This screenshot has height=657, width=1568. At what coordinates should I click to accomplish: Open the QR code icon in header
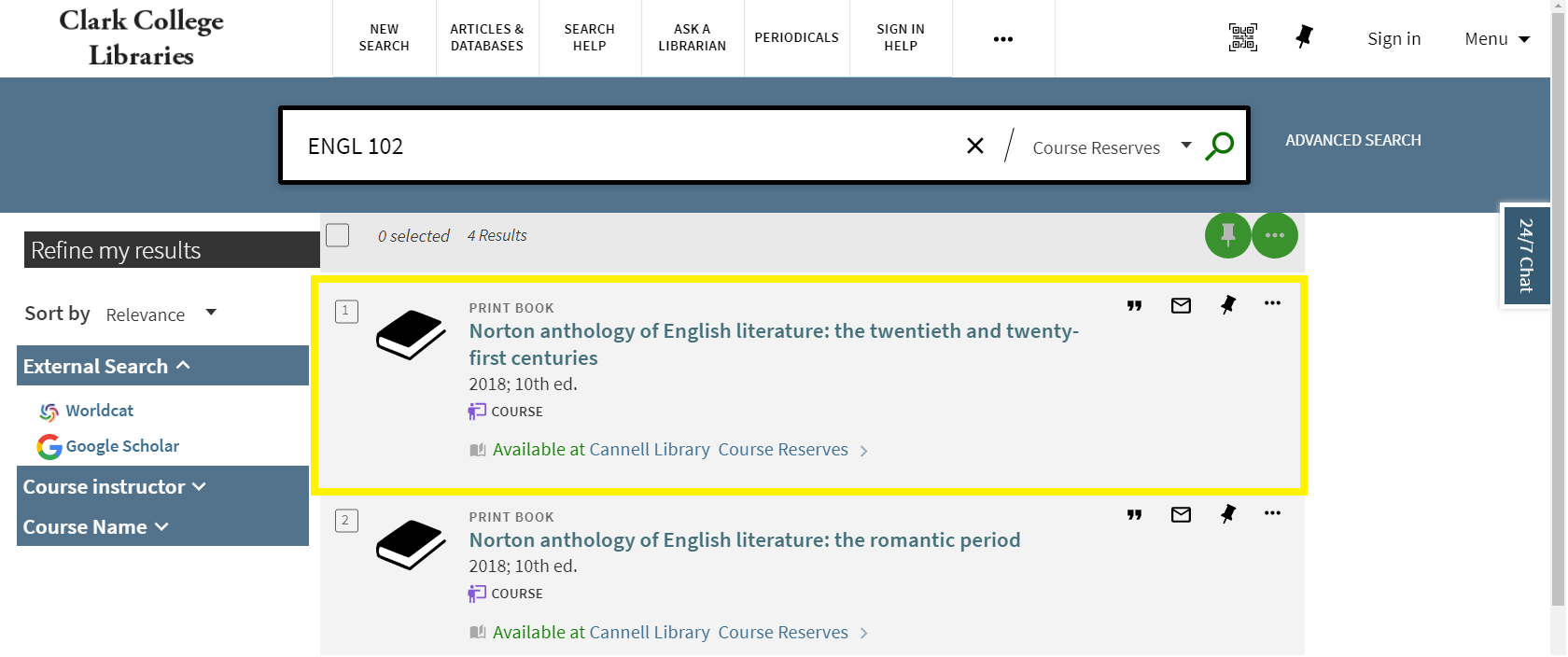1243,37
